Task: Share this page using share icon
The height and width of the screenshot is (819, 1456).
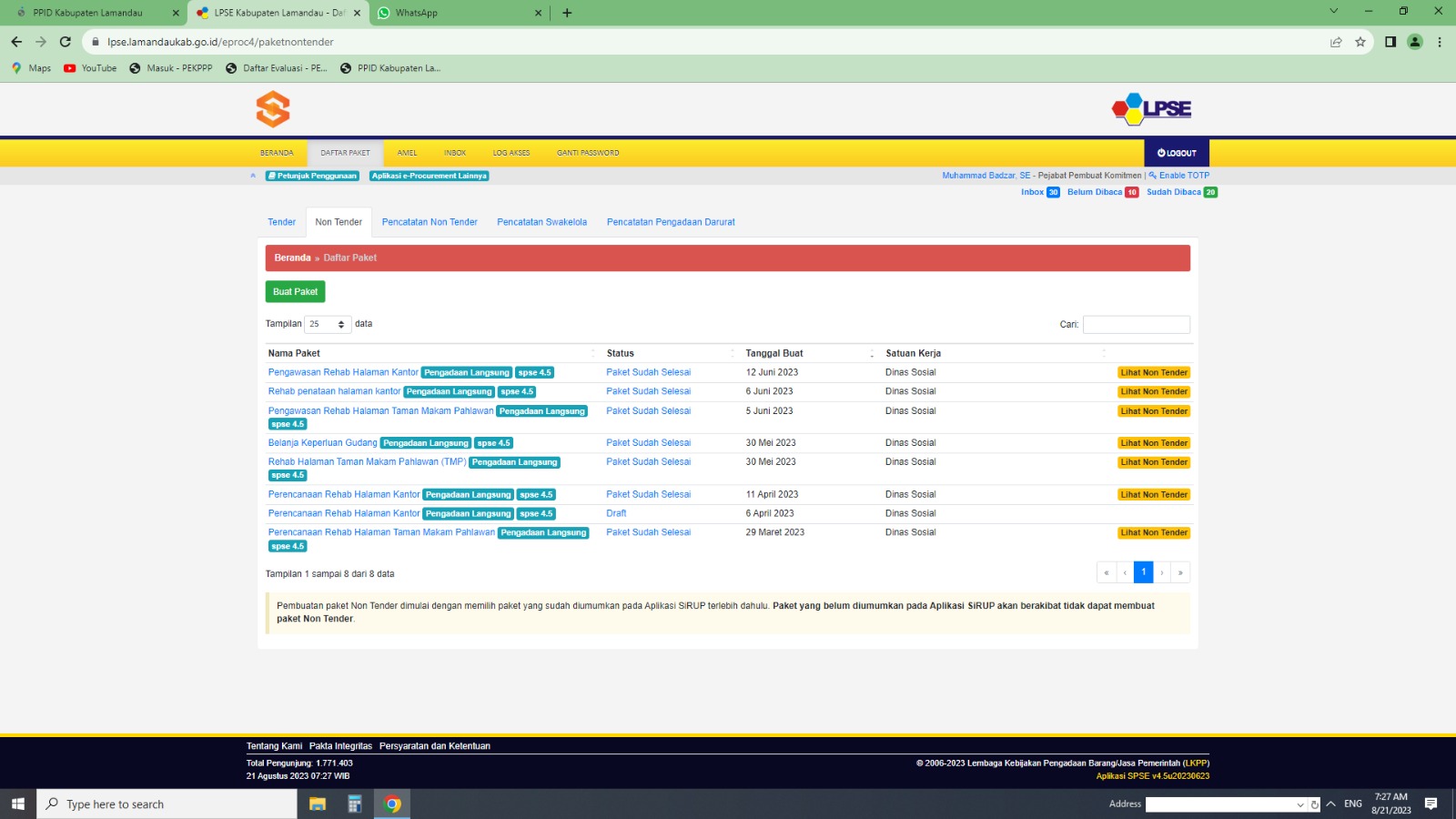Action: tap(1336, 42)
